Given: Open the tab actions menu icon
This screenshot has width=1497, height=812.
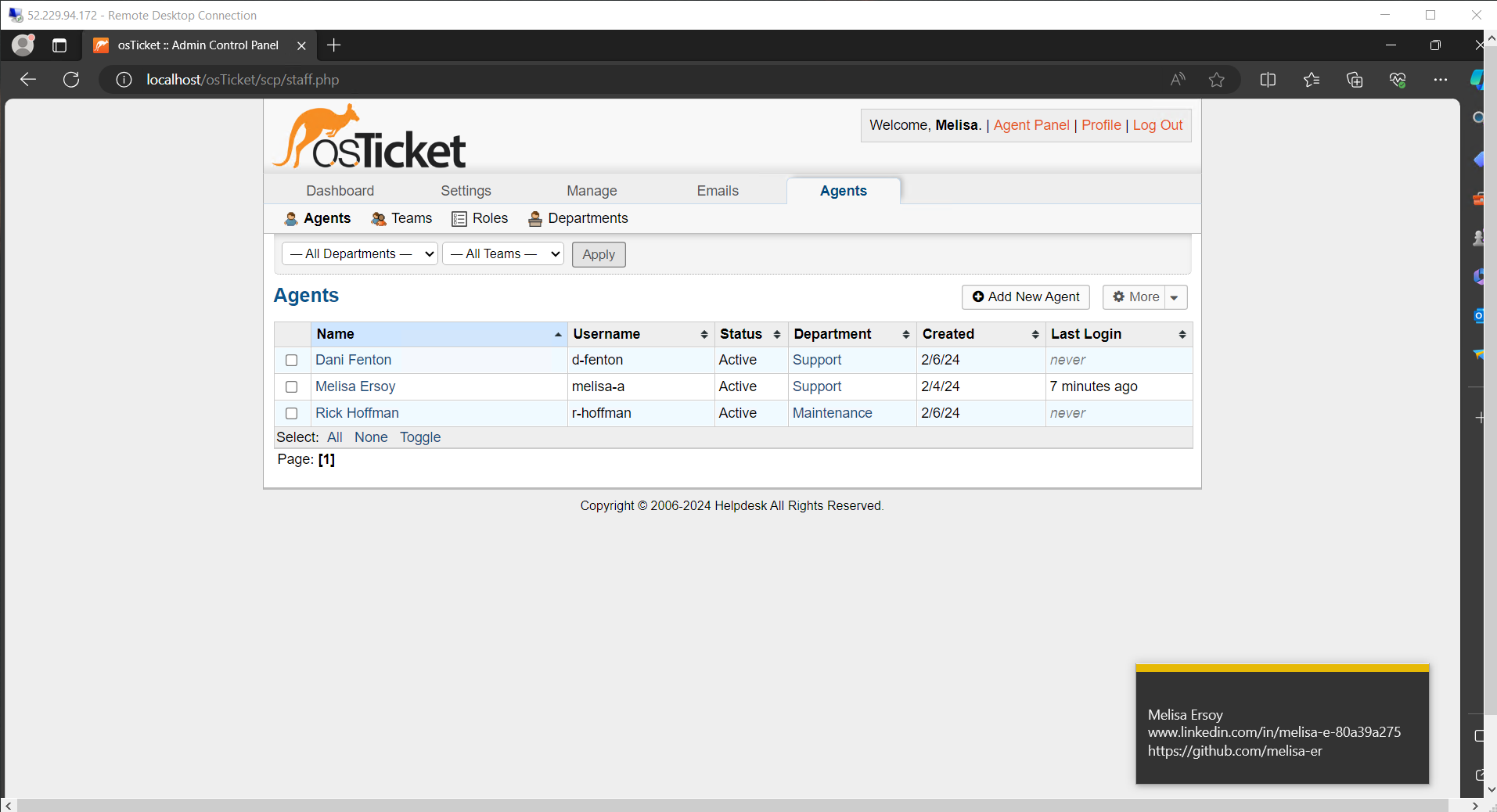Looking at the screenshot, I should tap(59, 45).
